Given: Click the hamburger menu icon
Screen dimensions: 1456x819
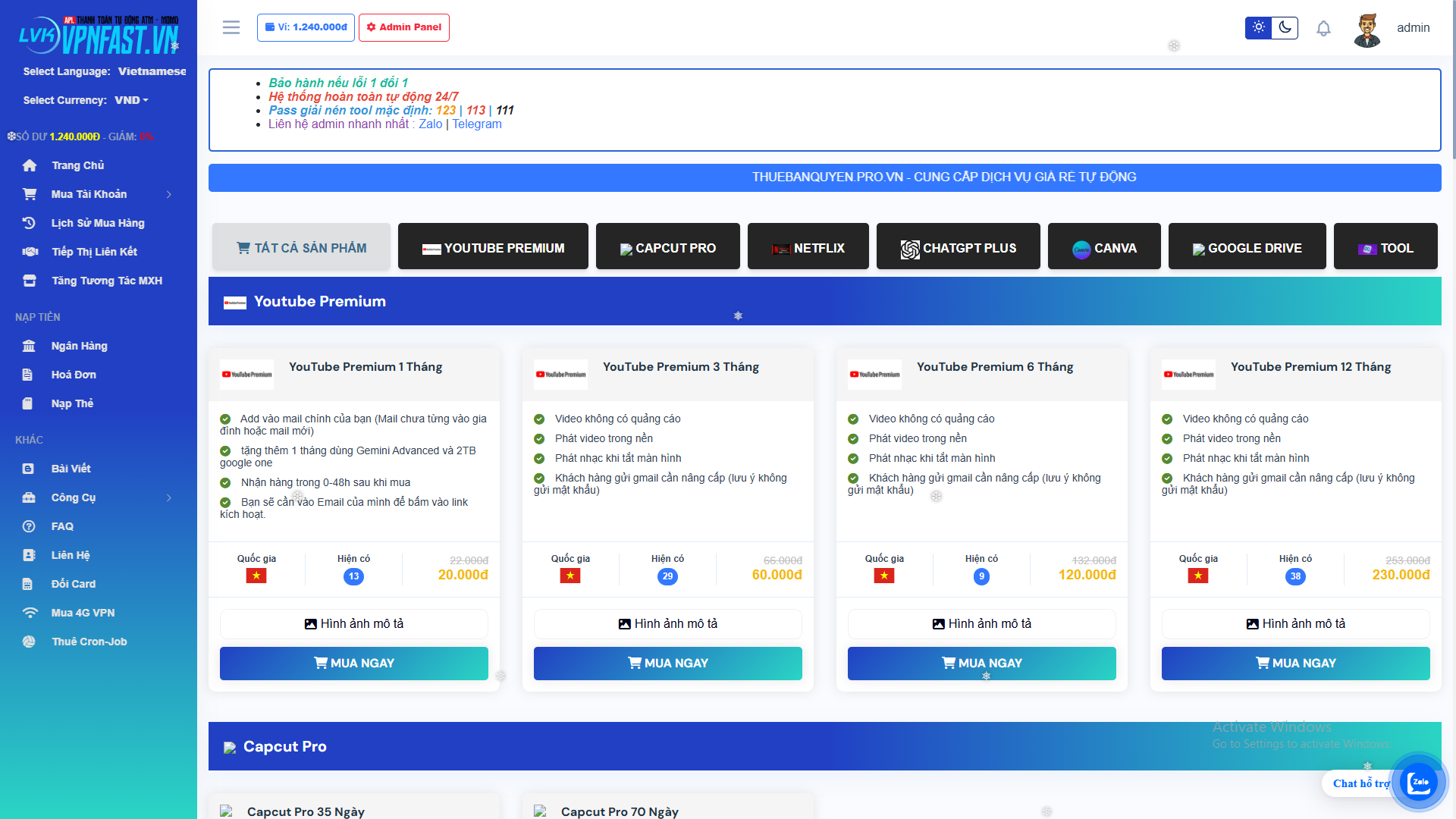Looking at the screenshot, I should coord(231,27).
